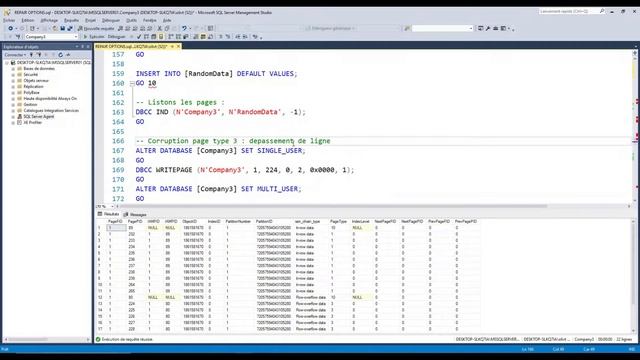Expand the Gestion folder
Image resolution: width=640 pixels, height=360 pixels.
tap(13, 104)
